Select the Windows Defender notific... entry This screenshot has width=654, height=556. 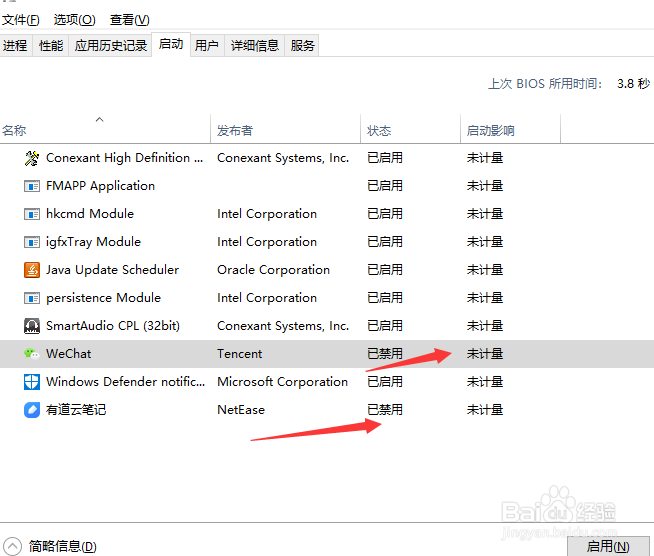126,382
